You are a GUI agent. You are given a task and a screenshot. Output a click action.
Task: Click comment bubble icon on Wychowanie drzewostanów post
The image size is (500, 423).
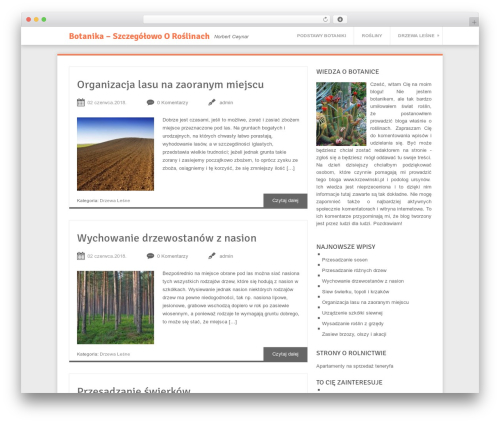click(150, 256)
